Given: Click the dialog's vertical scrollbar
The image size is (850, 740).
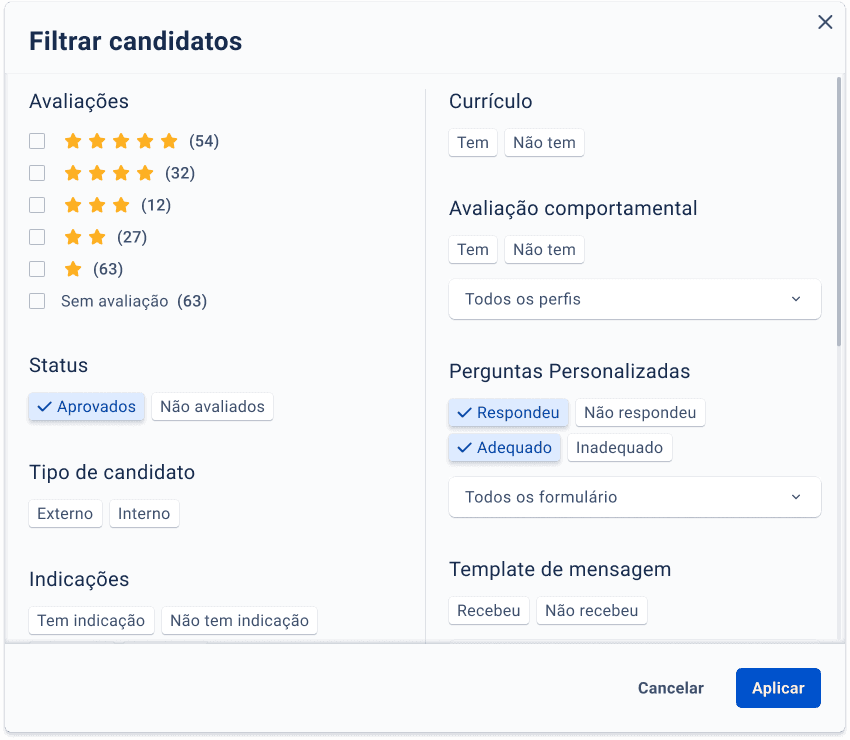Looking at the screenshot, I should click(x=839, y=210).
